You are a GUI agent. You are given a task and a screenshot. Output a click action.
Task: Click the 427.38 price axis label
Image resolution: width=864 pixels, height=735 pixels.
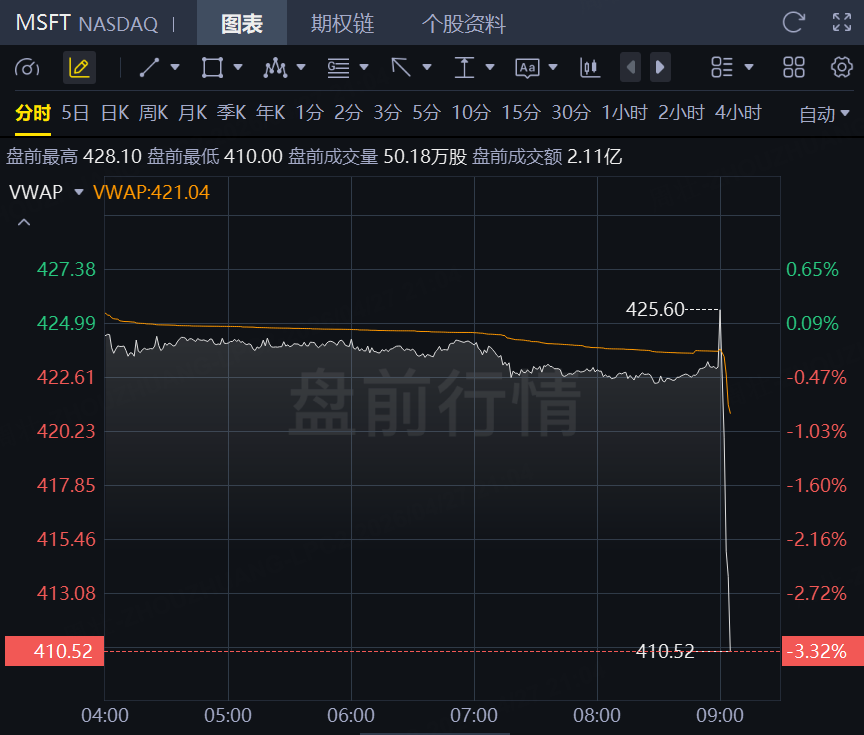66,269
